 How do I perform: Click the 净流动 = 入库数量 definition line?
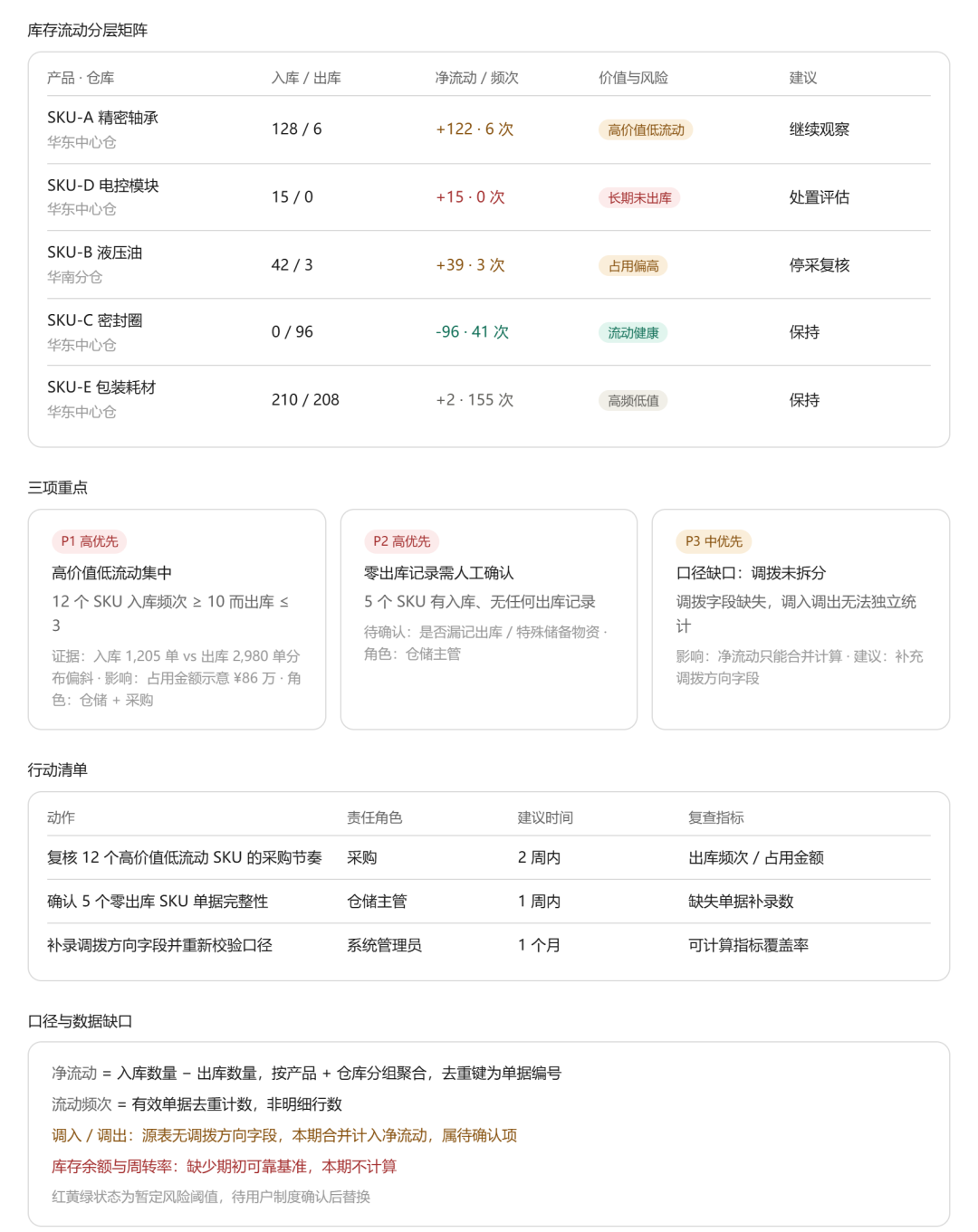click(x=306, y=1074)
